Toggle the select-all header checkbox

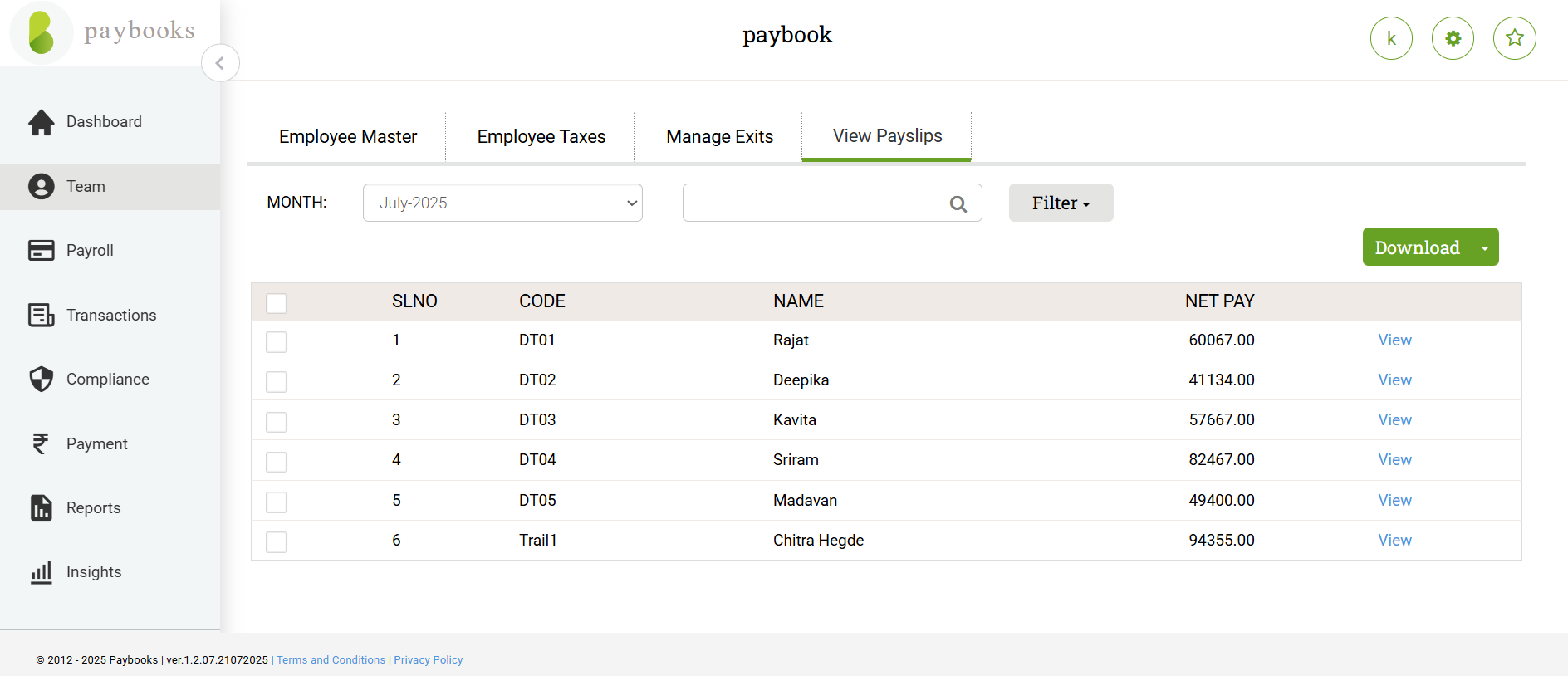coord(277,303)
